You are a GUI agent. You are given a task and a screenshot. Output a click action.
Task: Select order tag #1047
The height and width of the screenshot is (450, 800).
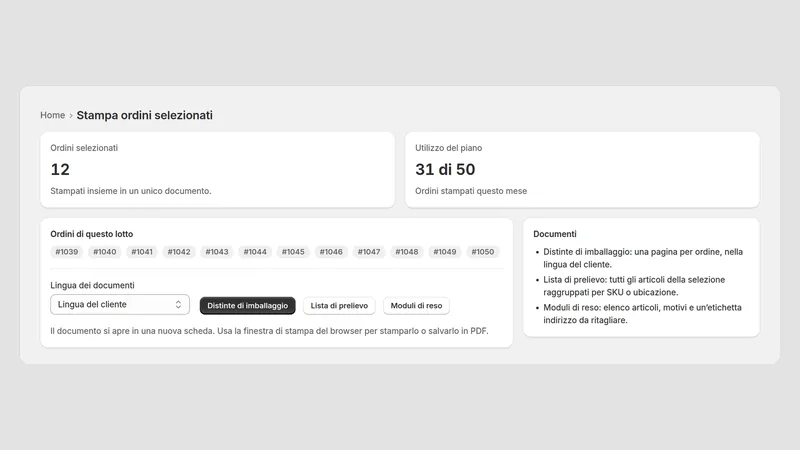pyautogui.click(x=369, y=252)
